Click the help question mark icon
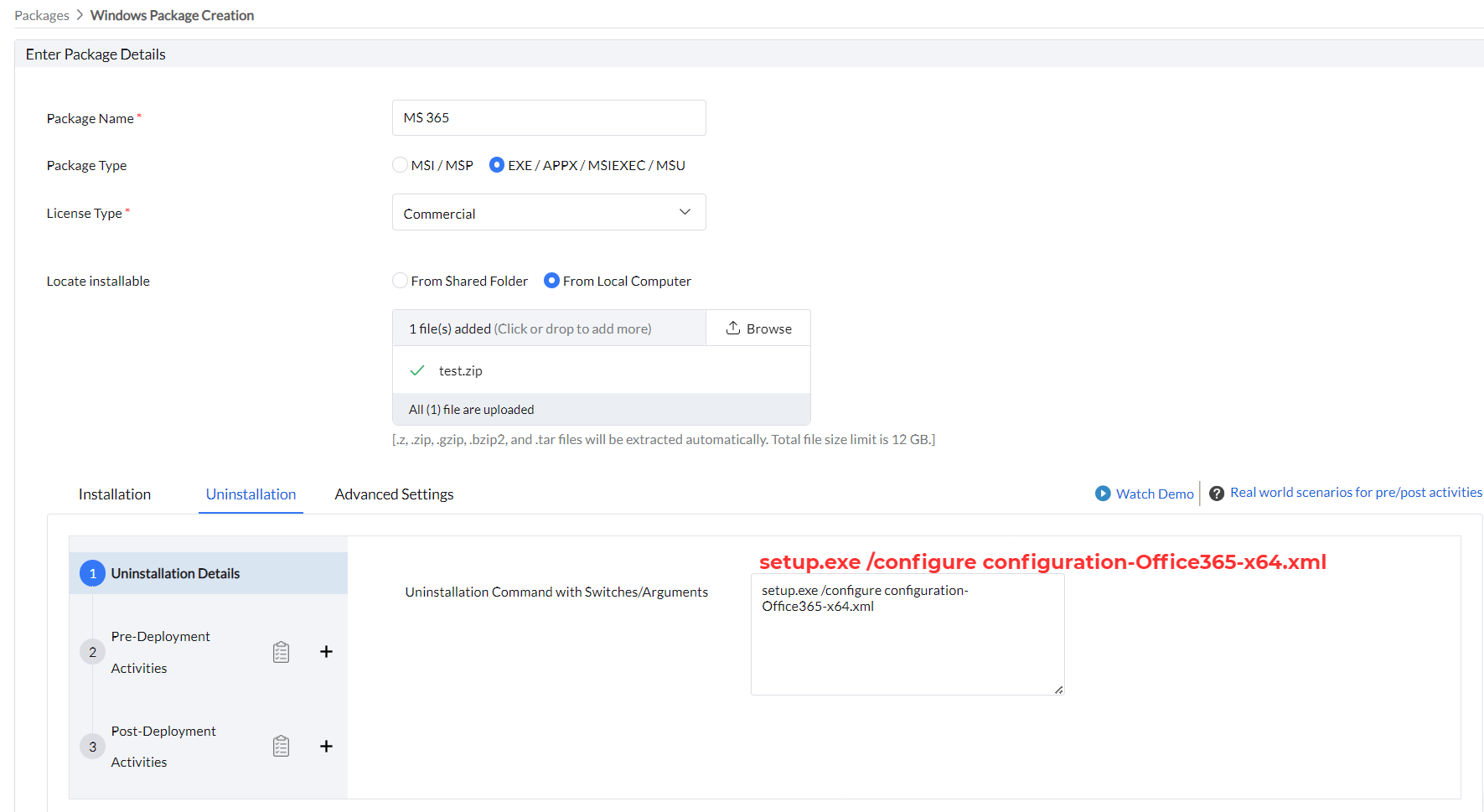Viewport: 1484px width, 812px height. point(1217,494)
